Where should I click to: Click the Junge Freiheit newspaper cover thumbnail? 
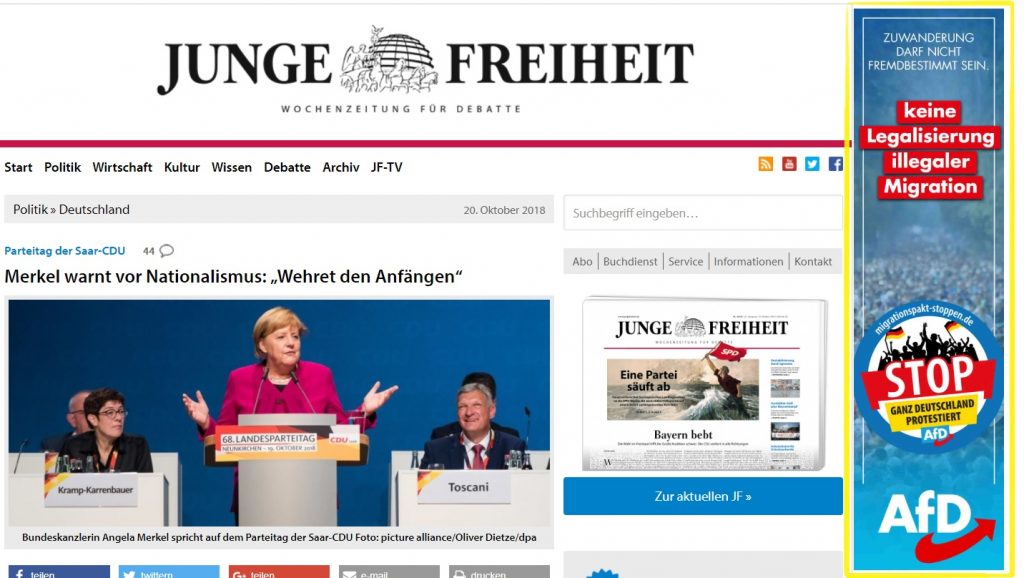click(x=704, y=383)
